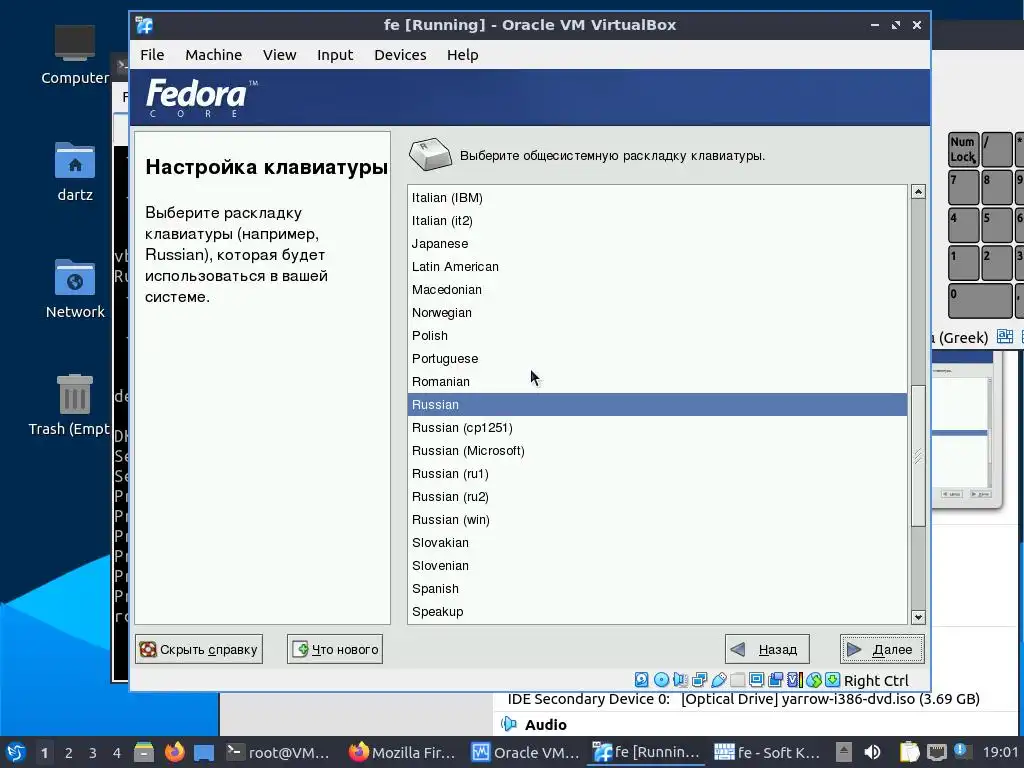
Task: Open the Computer desktop icon
Action: 74,55
